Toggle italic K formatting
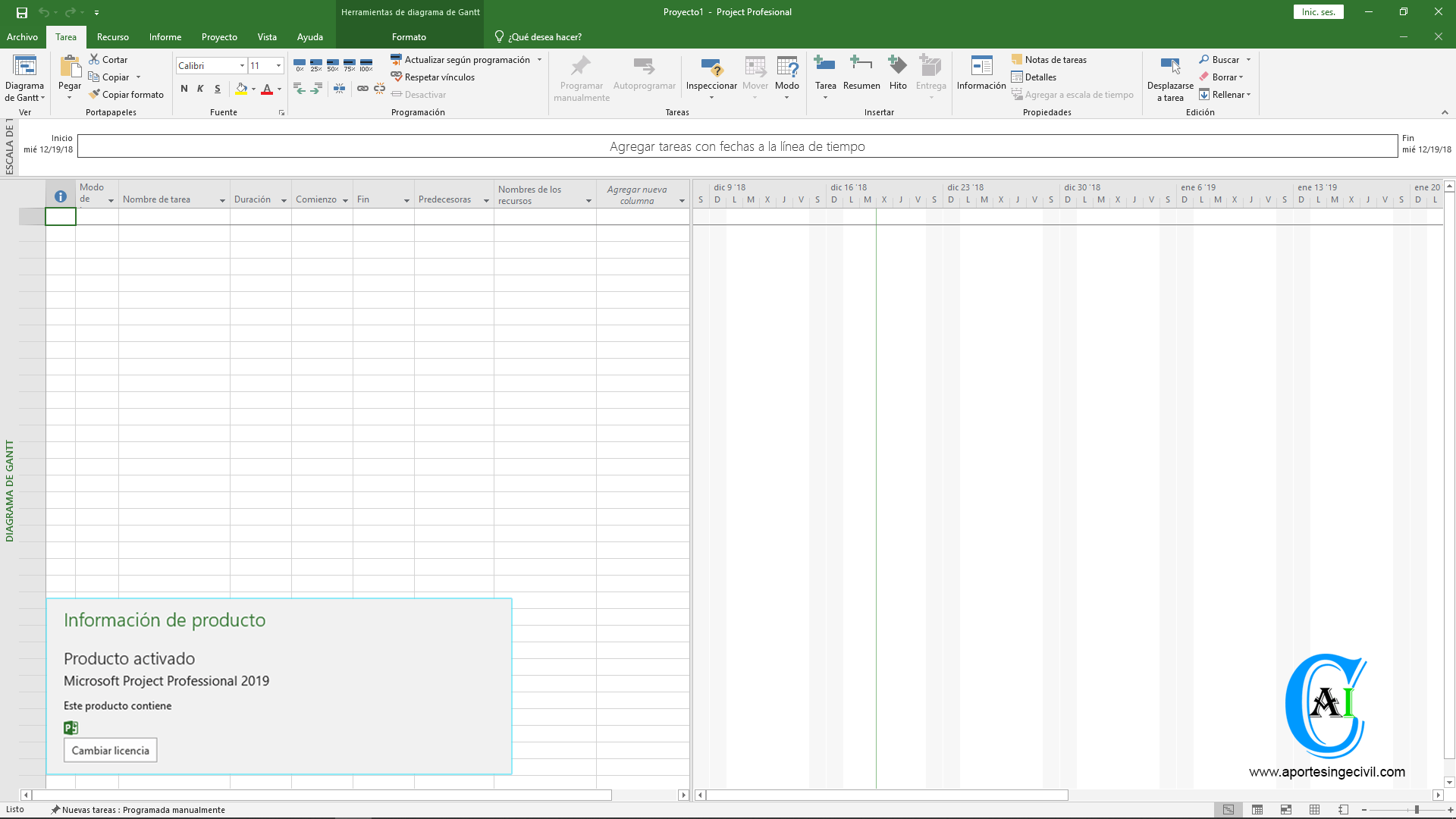This screenshot has width=1456, height=819. 200,89
